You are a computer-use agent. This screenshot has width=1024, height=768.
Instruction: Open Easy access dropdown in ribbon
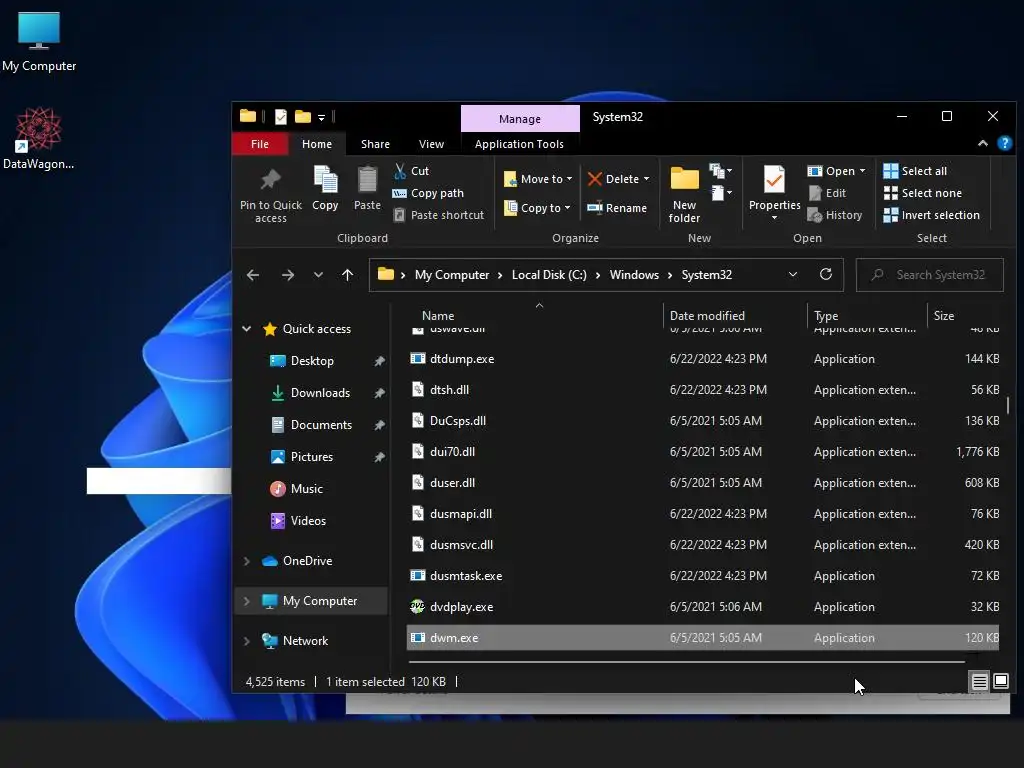click(721, 193)
